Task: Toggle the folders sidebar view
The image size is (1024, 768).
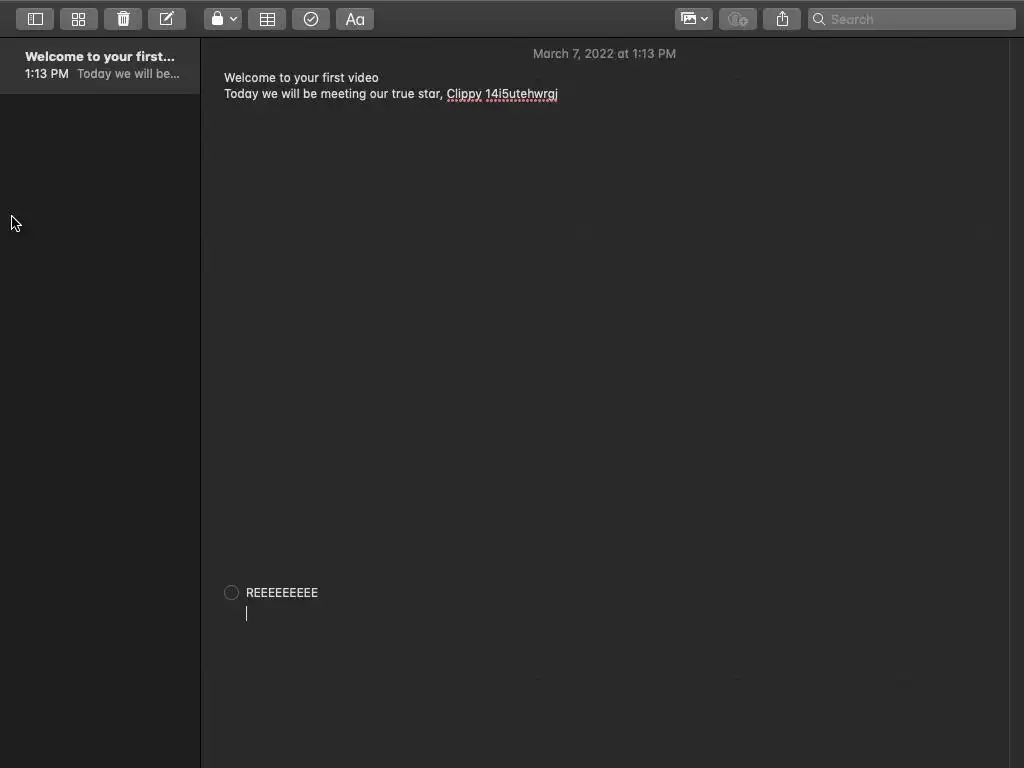Action: (x=35, y=19)
